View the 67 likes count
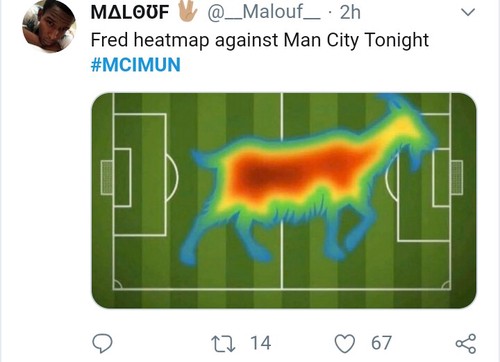The height and width of the screenshot is (362, 500). [x=381, y=343]
